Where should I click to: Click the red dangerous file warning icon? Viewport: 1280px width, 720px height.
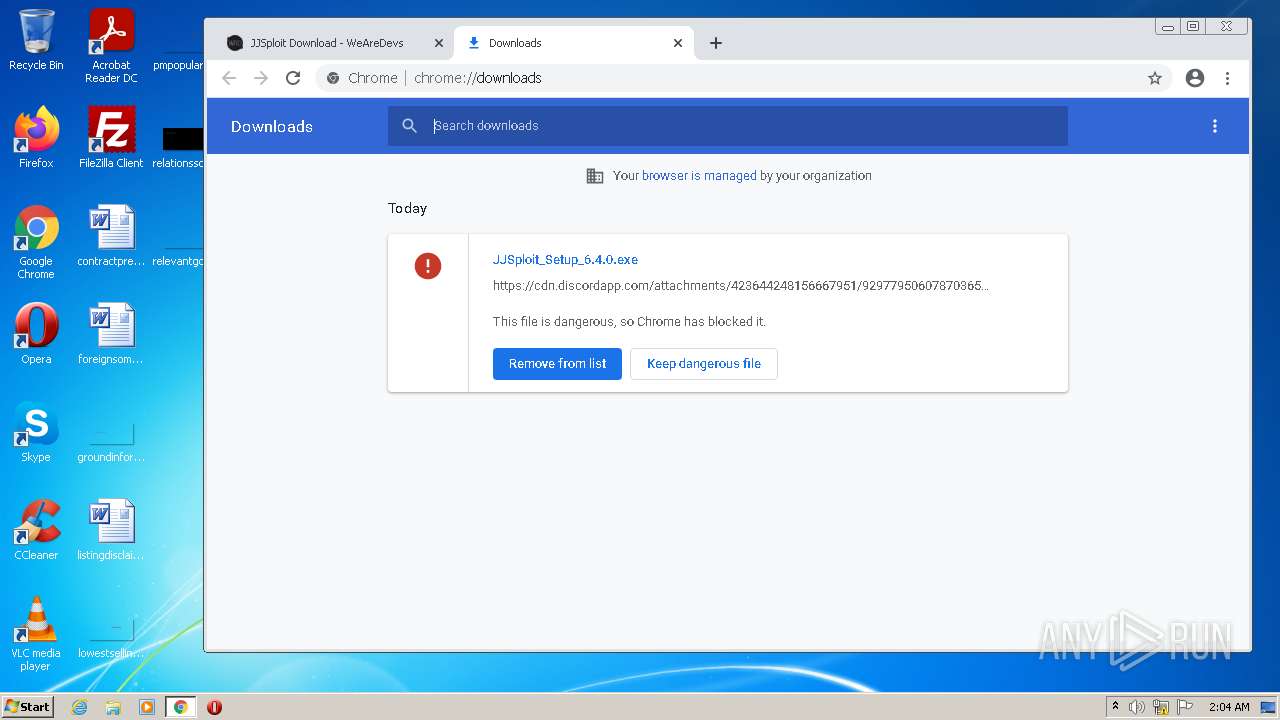428,265
